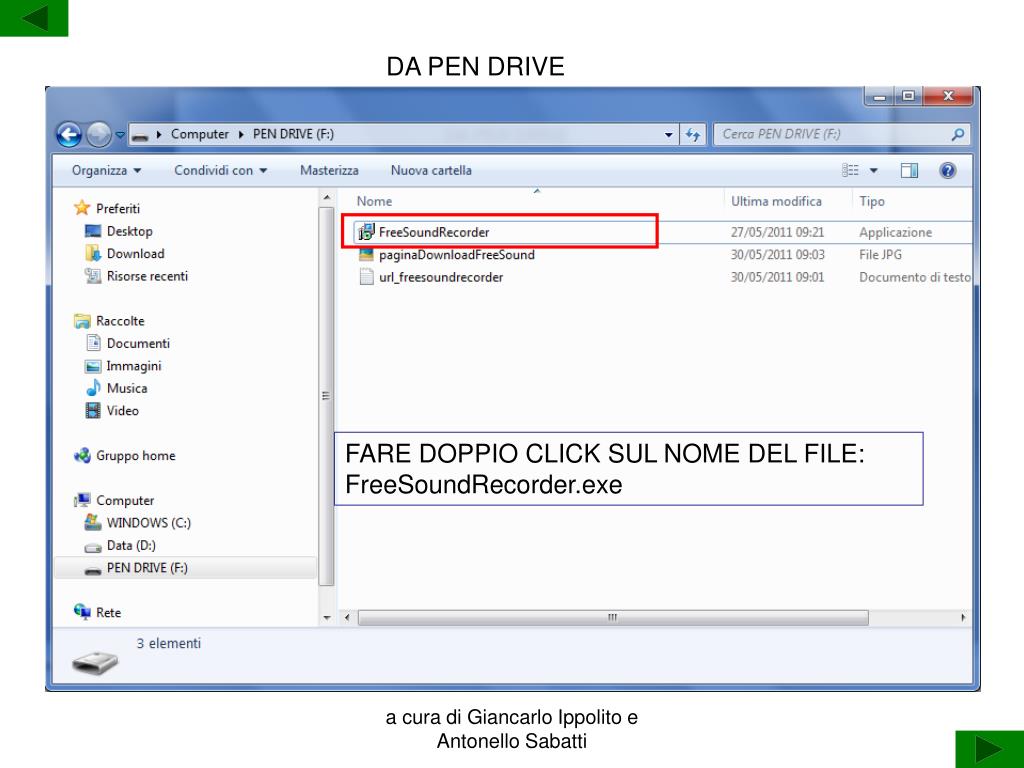Click the Download folder icon
This screenshot has width=1024, height=768.
(93, 253)
